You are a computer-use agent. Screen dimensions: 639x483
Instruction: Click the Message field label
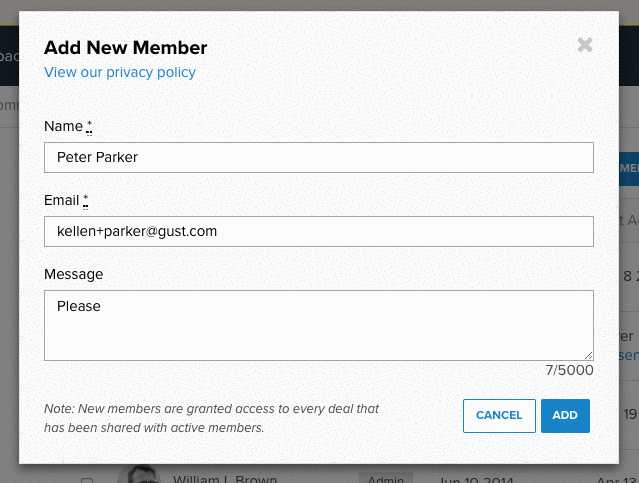73,274
